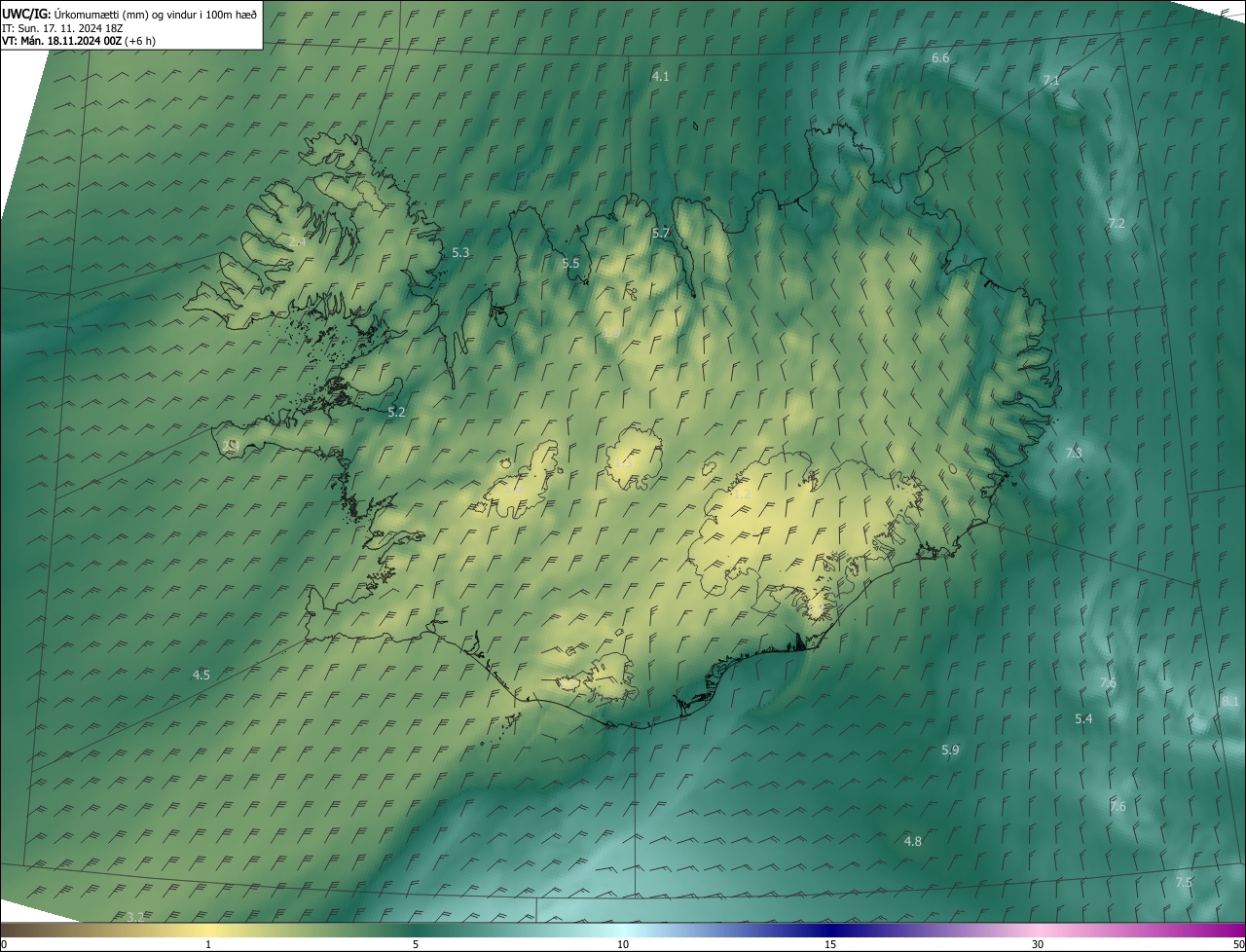
Task: Select the 5.9 value label
Action: [x=950, y=751]
